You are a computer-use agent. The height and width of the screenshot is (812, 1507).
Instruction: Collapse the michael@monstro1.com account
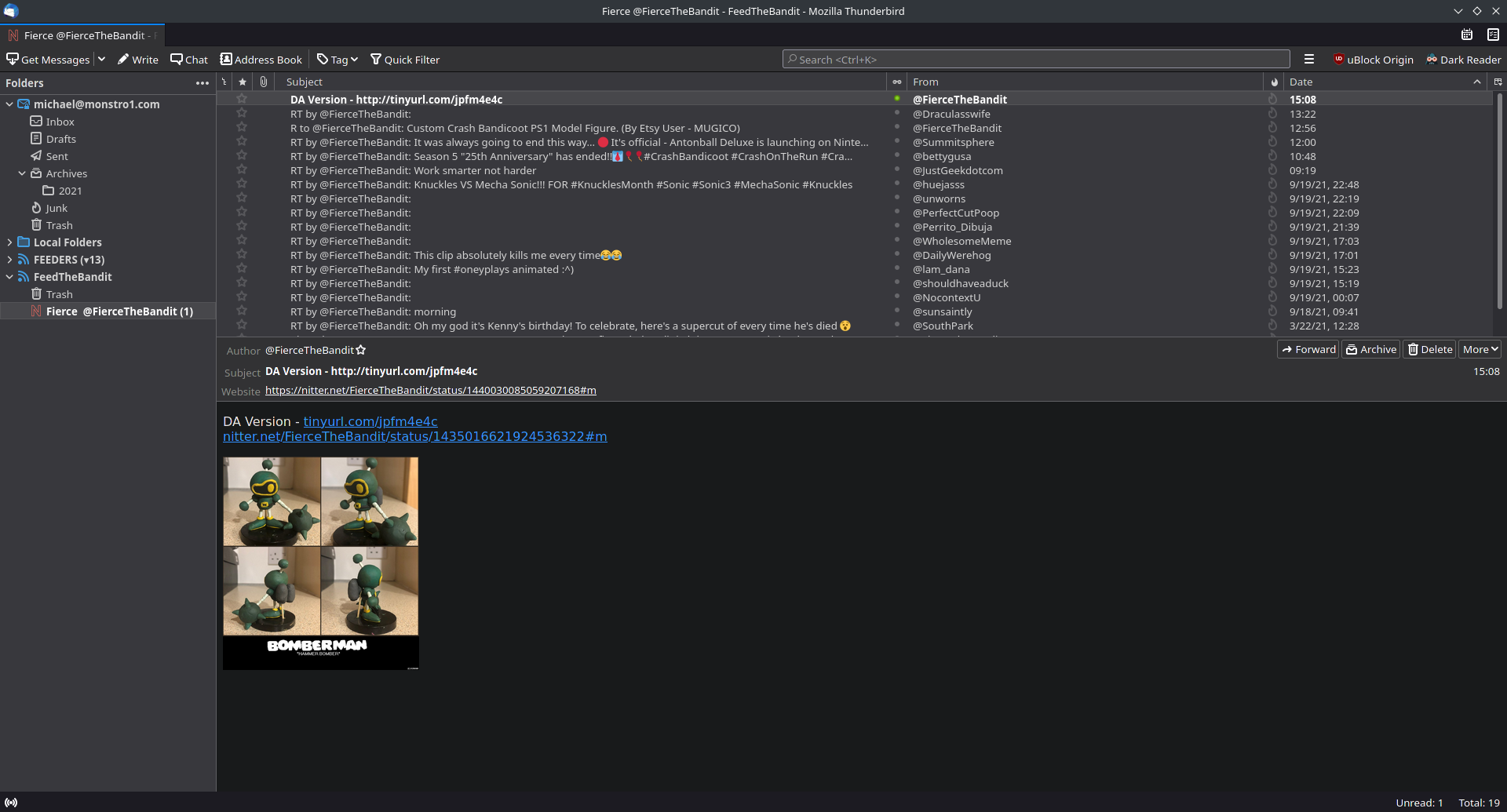9,104
